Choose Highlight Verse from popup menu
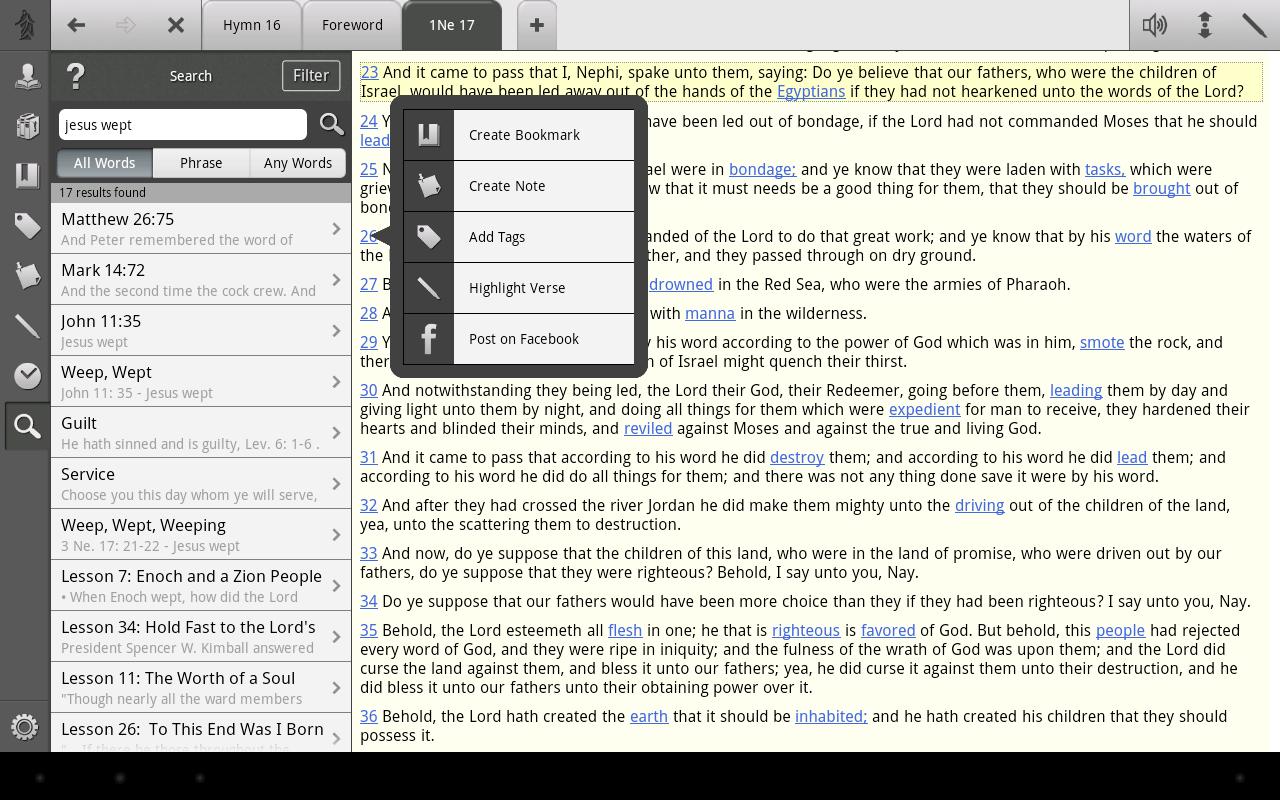Image resolution: width=1280 pixels, height=800 pixels. click(519, 288)
